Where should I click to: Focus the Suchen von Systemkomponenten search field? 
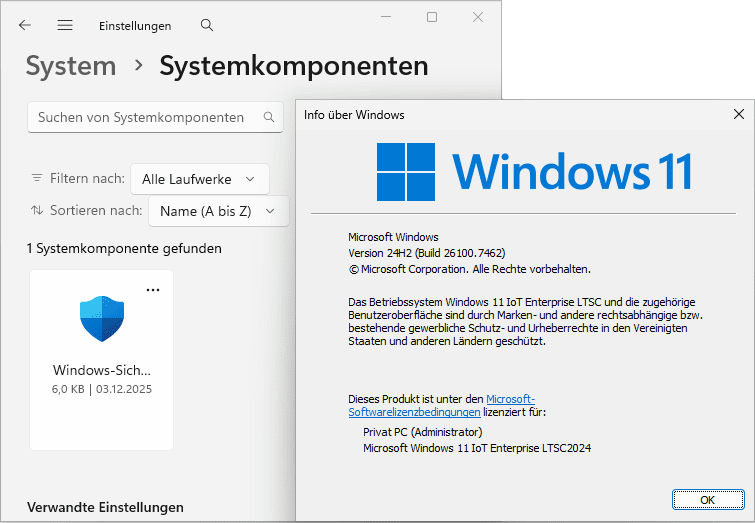pyautogui.click(x=155, y=117)
